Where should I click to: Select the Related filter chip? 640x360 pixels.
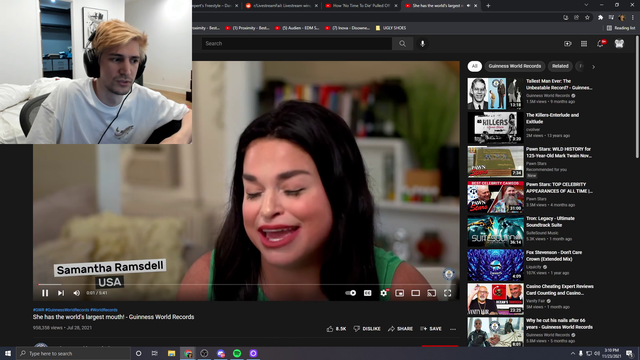[560, 66]
